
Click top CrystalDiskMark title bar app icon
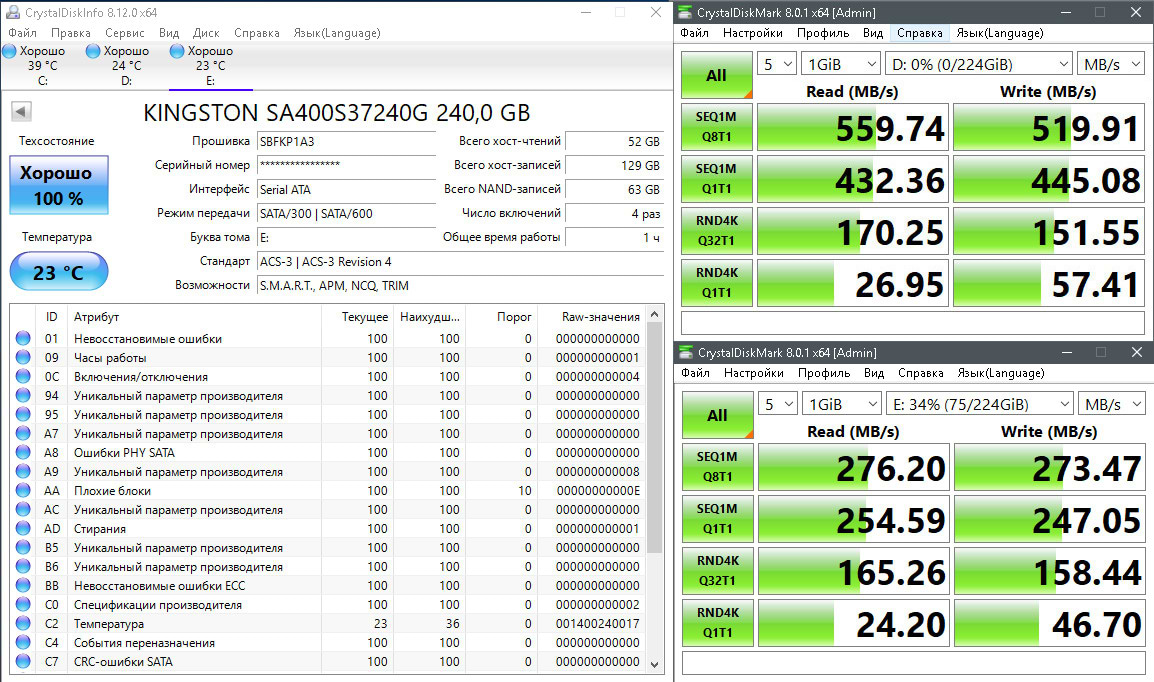click(685, 12)
